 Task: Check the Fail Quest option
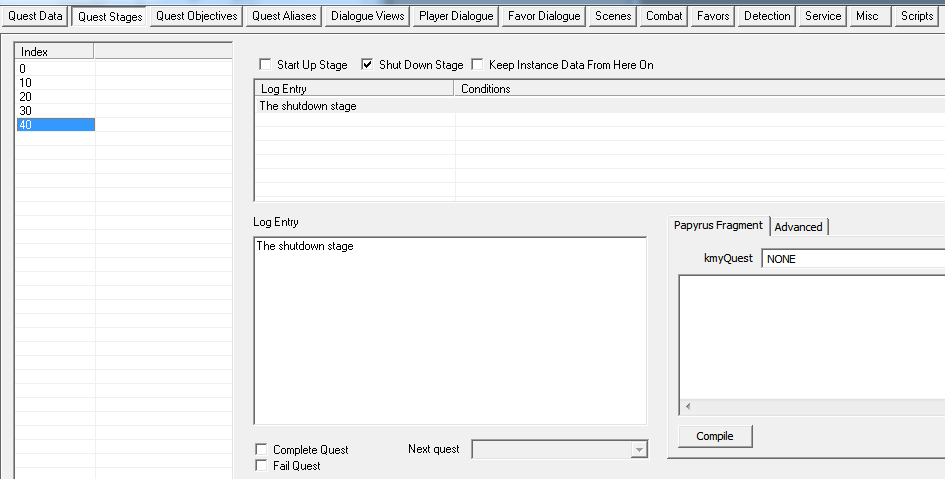[x=262, y=466]
